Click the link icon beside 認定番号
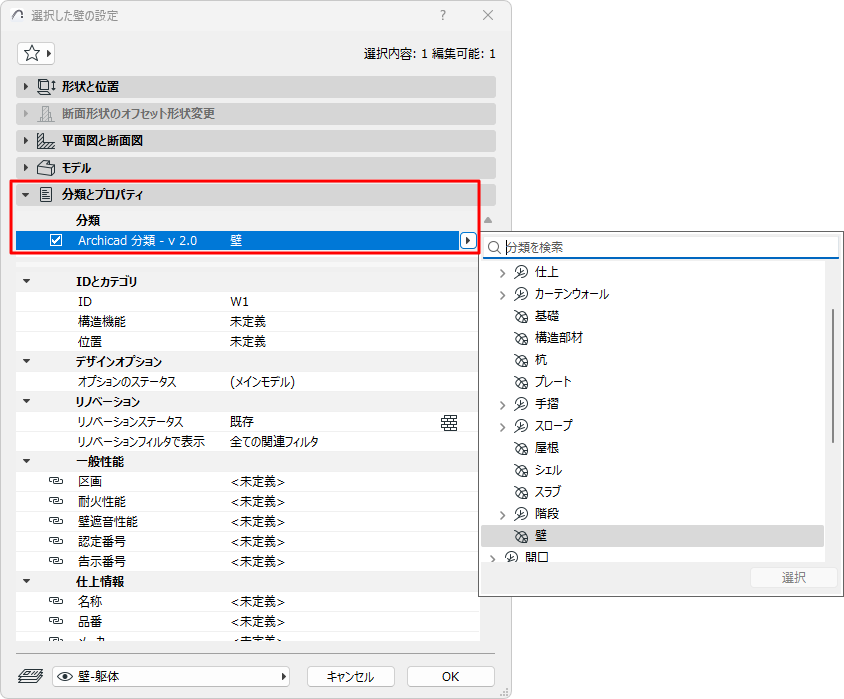 pyautogui.click(x=56, y=541)
